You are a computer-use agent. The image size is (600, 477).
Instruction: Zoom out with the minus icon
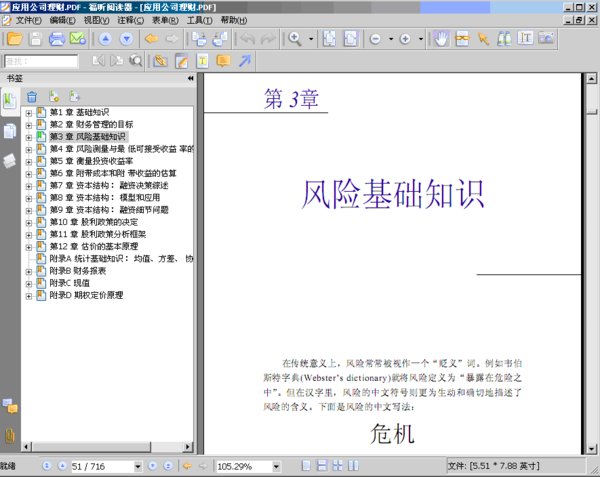375,39
